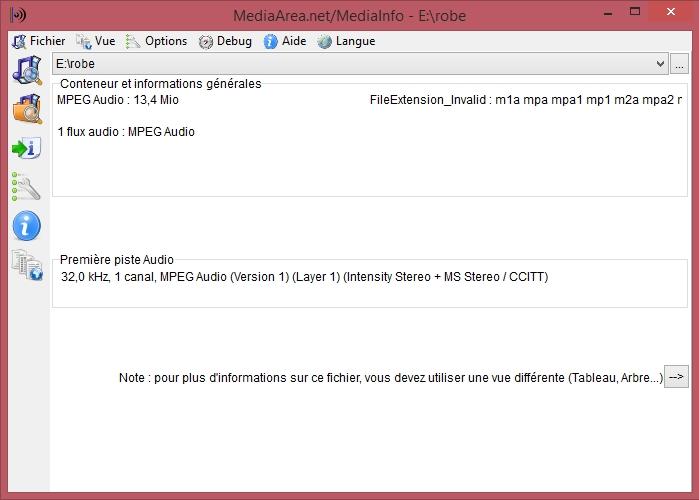This screenshot has height=500, width=699.
Task: Maximize the MediaInfo window
Action: (x=635, y=12)
